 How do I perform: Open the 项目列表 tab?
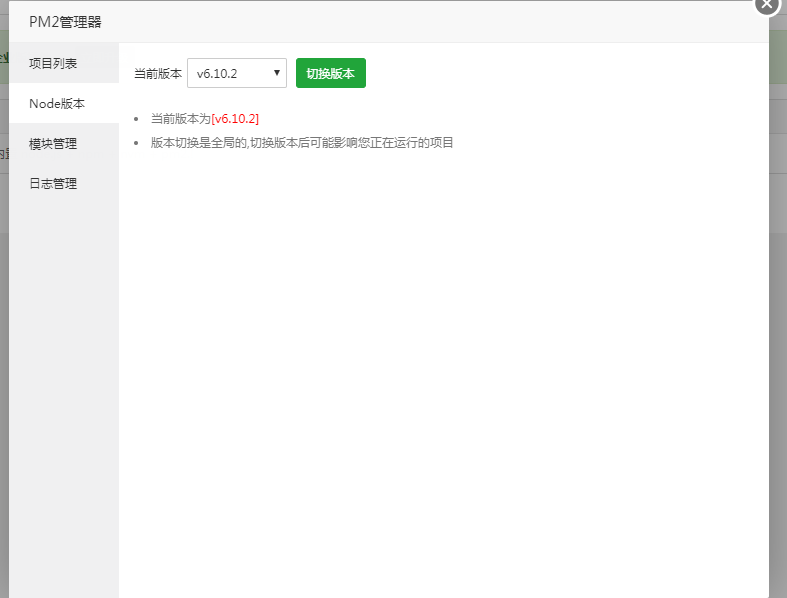tap(64, 63)
